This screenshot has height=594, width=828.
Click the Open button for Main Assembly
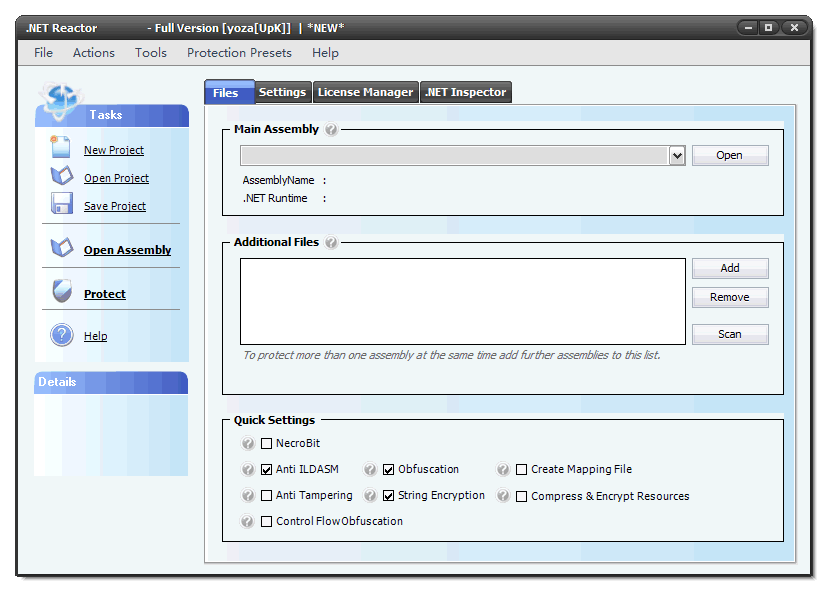click(730, 155)
